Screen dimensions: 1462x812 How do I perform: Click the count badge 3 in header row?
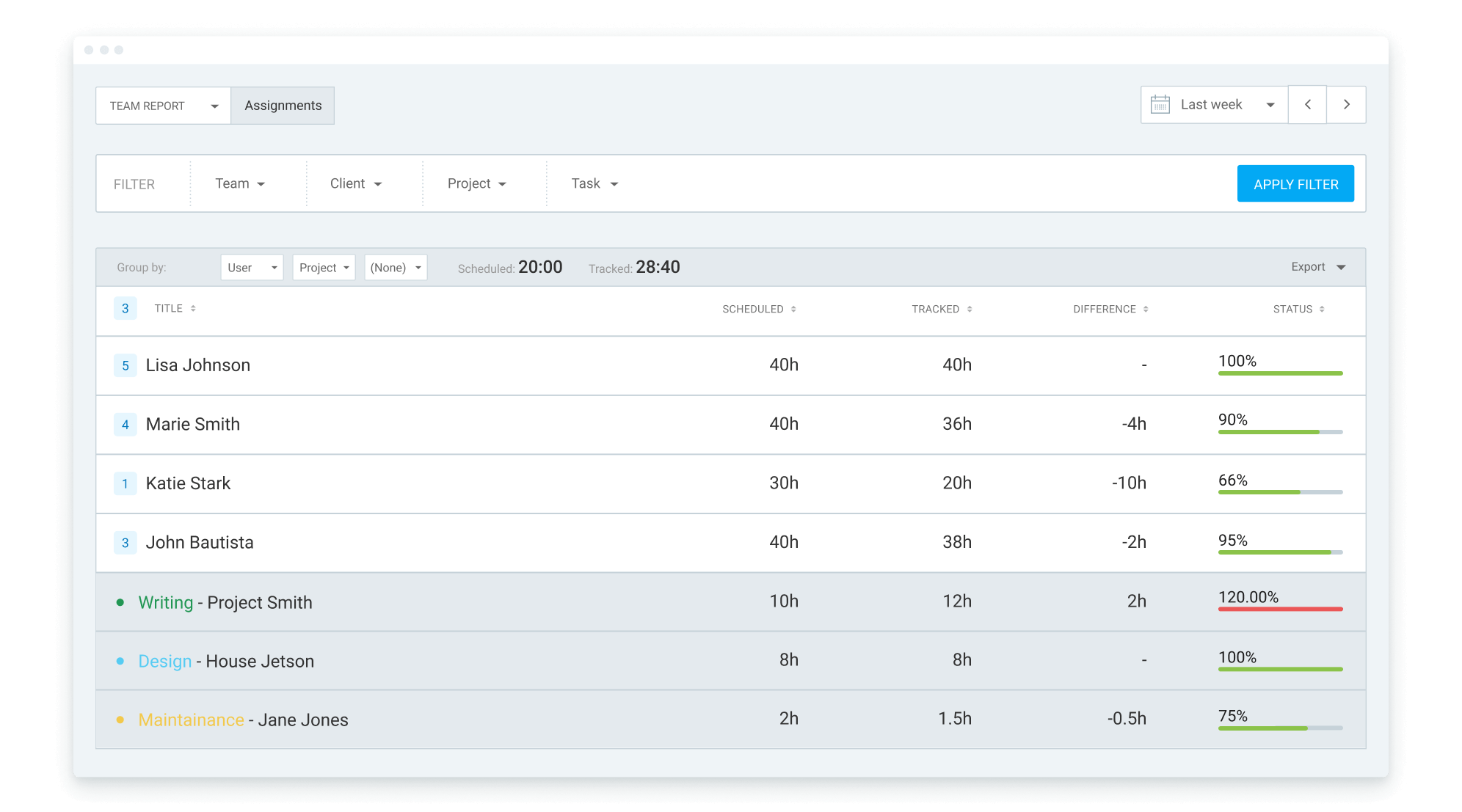[126, 309]
